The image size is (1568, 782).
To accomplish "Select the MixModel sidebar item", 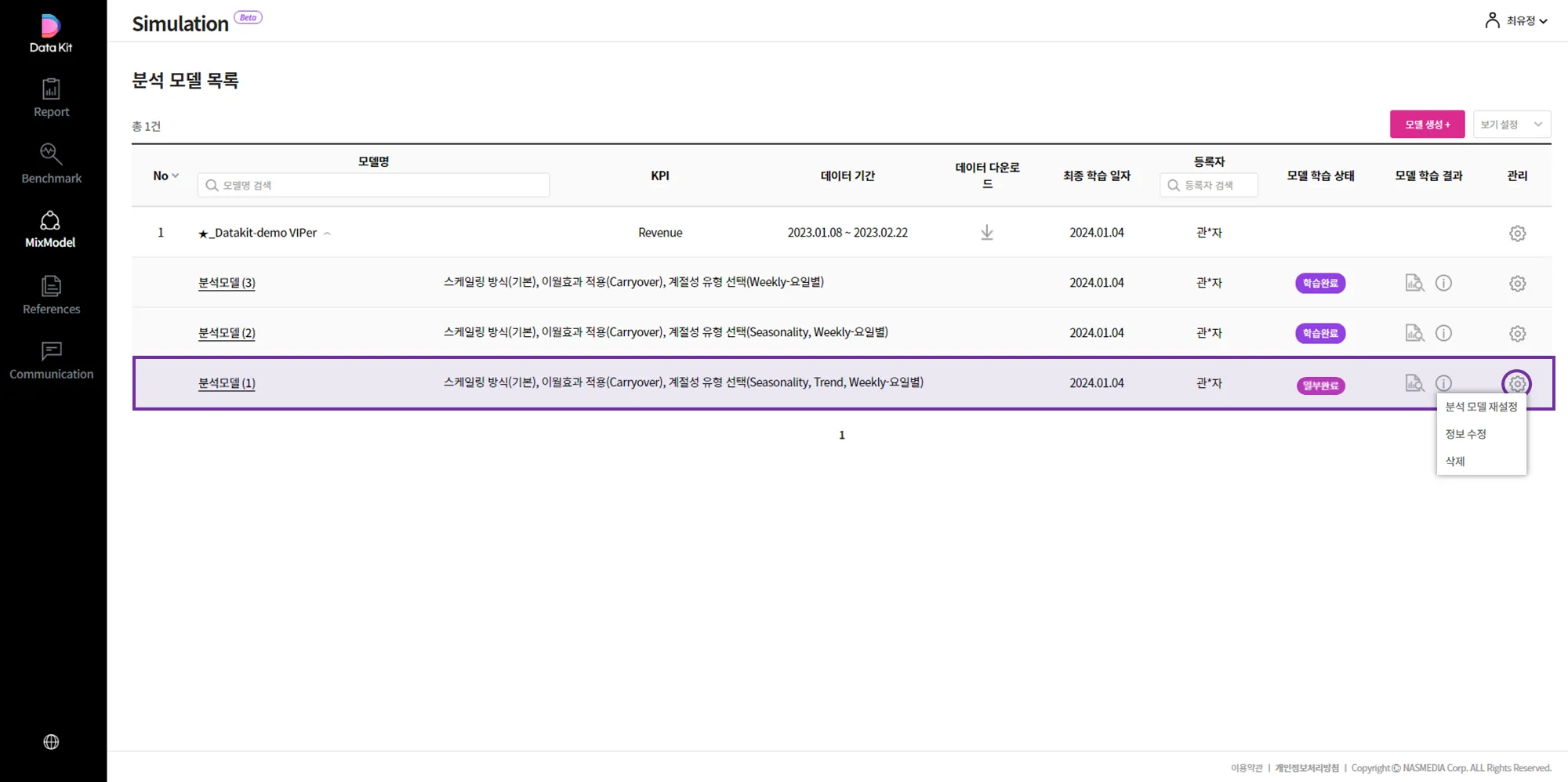I will pos(50,229).
